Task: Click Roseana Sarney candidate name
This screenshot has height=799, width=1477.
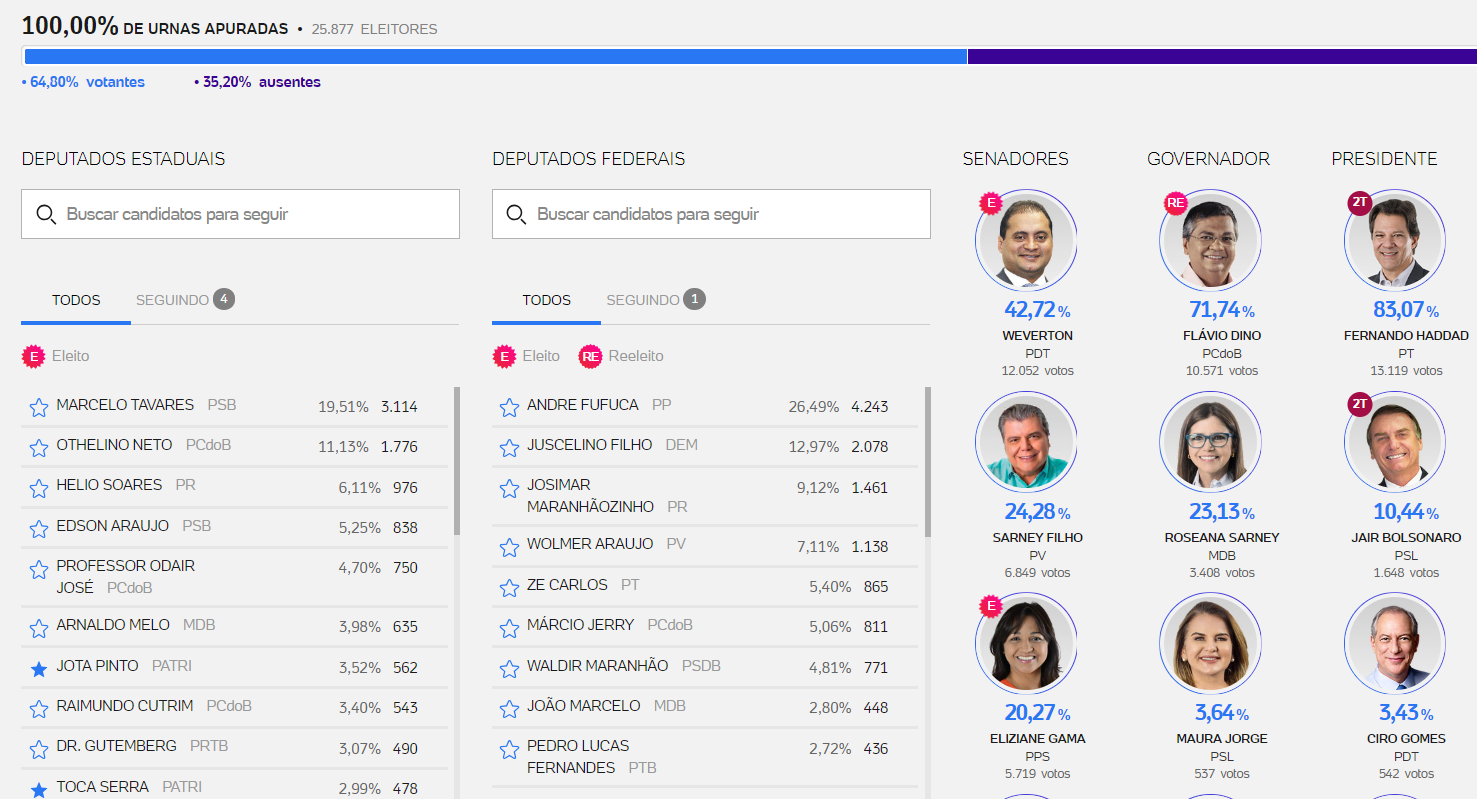Action: [1221, 537]
